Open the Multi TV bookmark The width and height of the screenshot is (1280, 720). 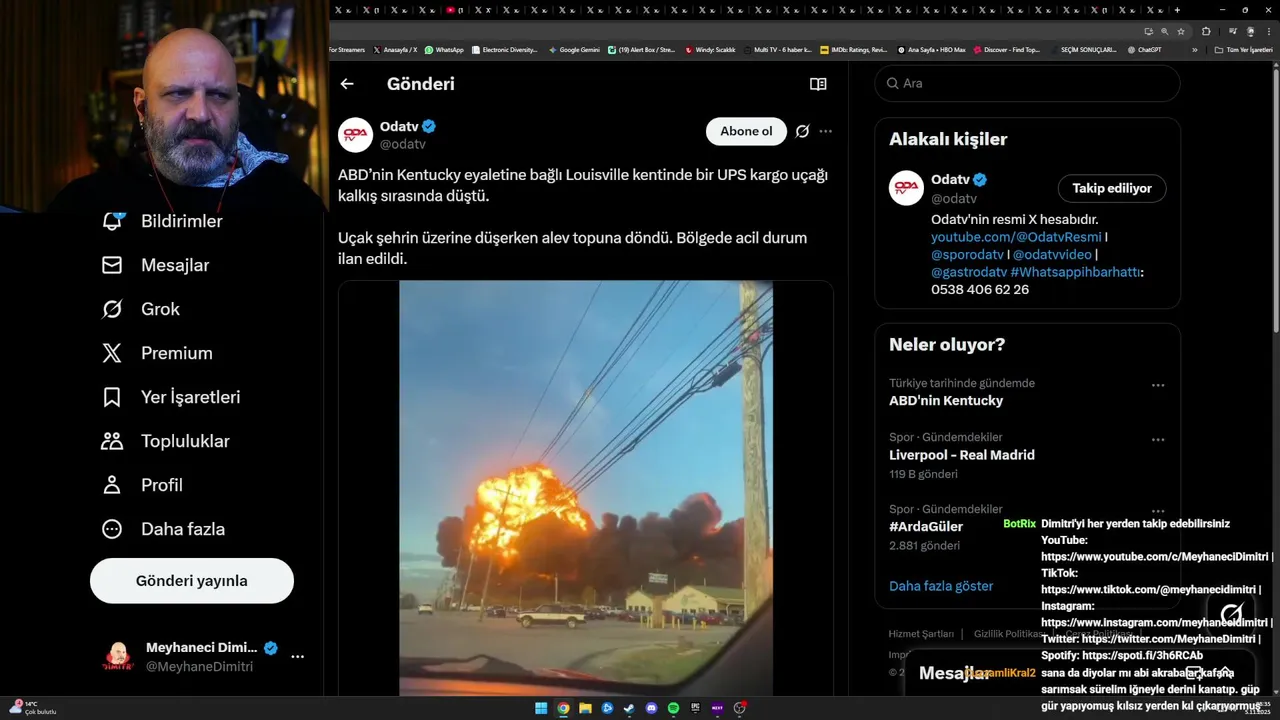[778, 49]
